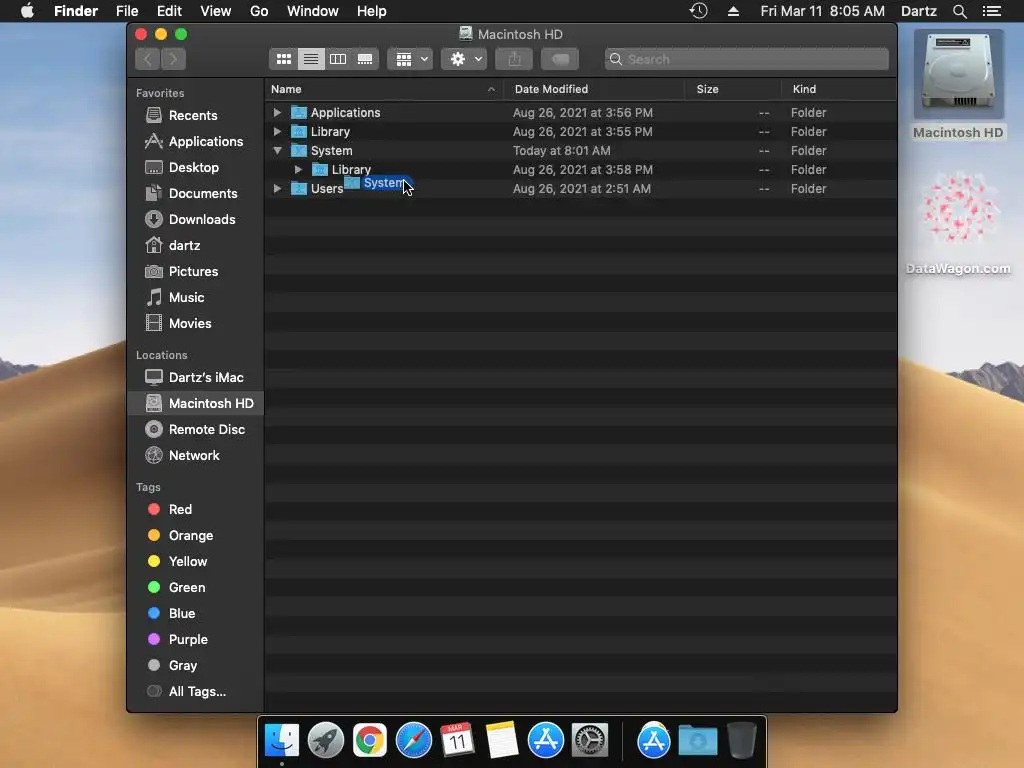The height and width of the screenshot is (768, 1024).
Task: Select Network under Locations
Action: click(195, 456)
